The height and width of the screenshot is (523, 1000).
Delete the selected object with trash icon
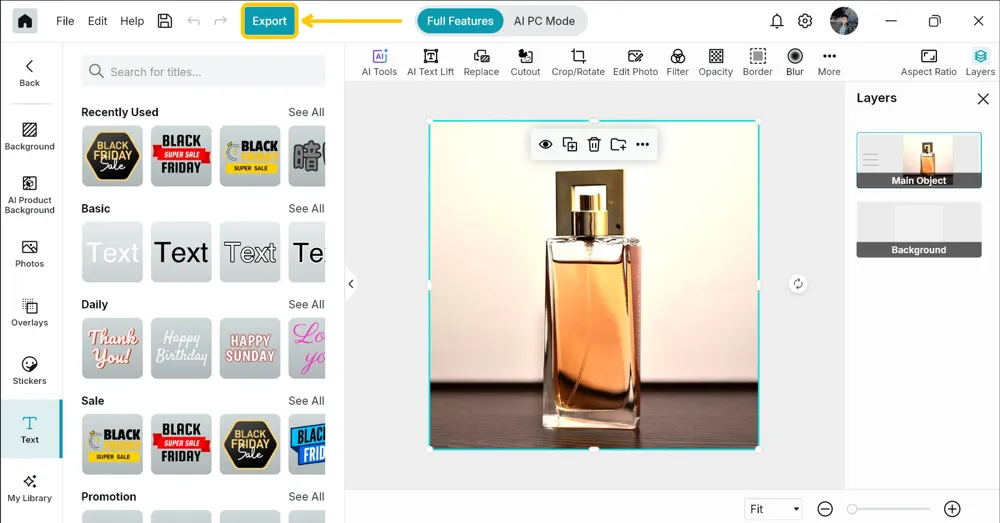click(x=594, y=145)
